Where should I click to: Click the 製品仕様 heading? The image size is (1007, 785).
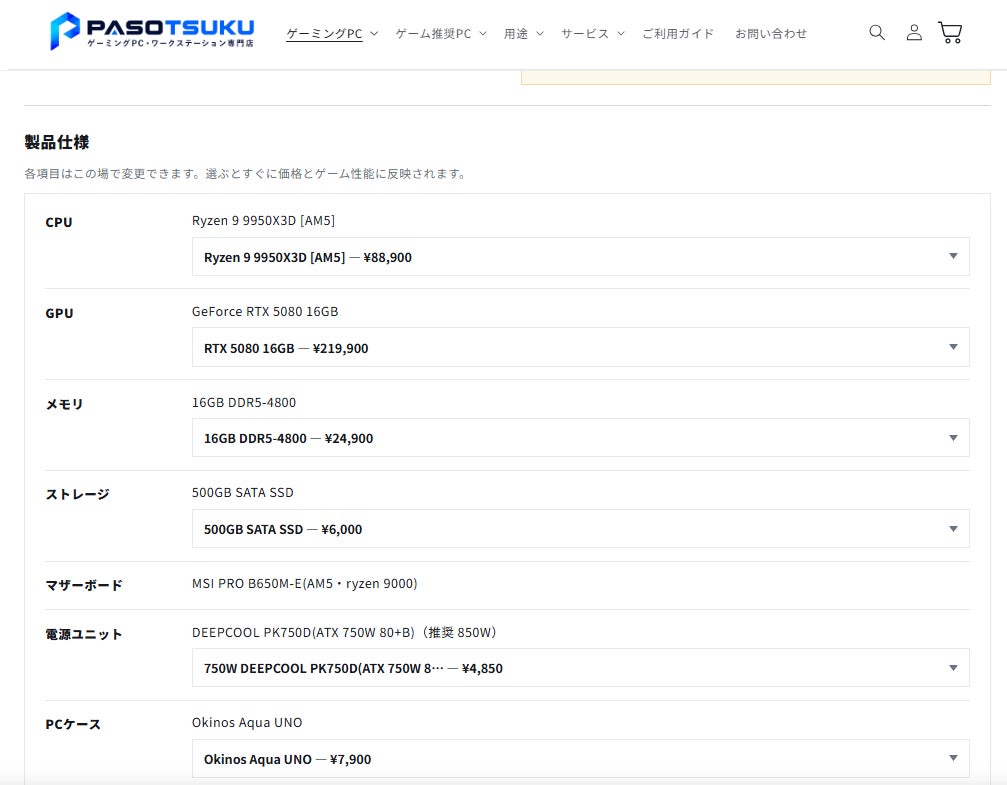[57, 142]
